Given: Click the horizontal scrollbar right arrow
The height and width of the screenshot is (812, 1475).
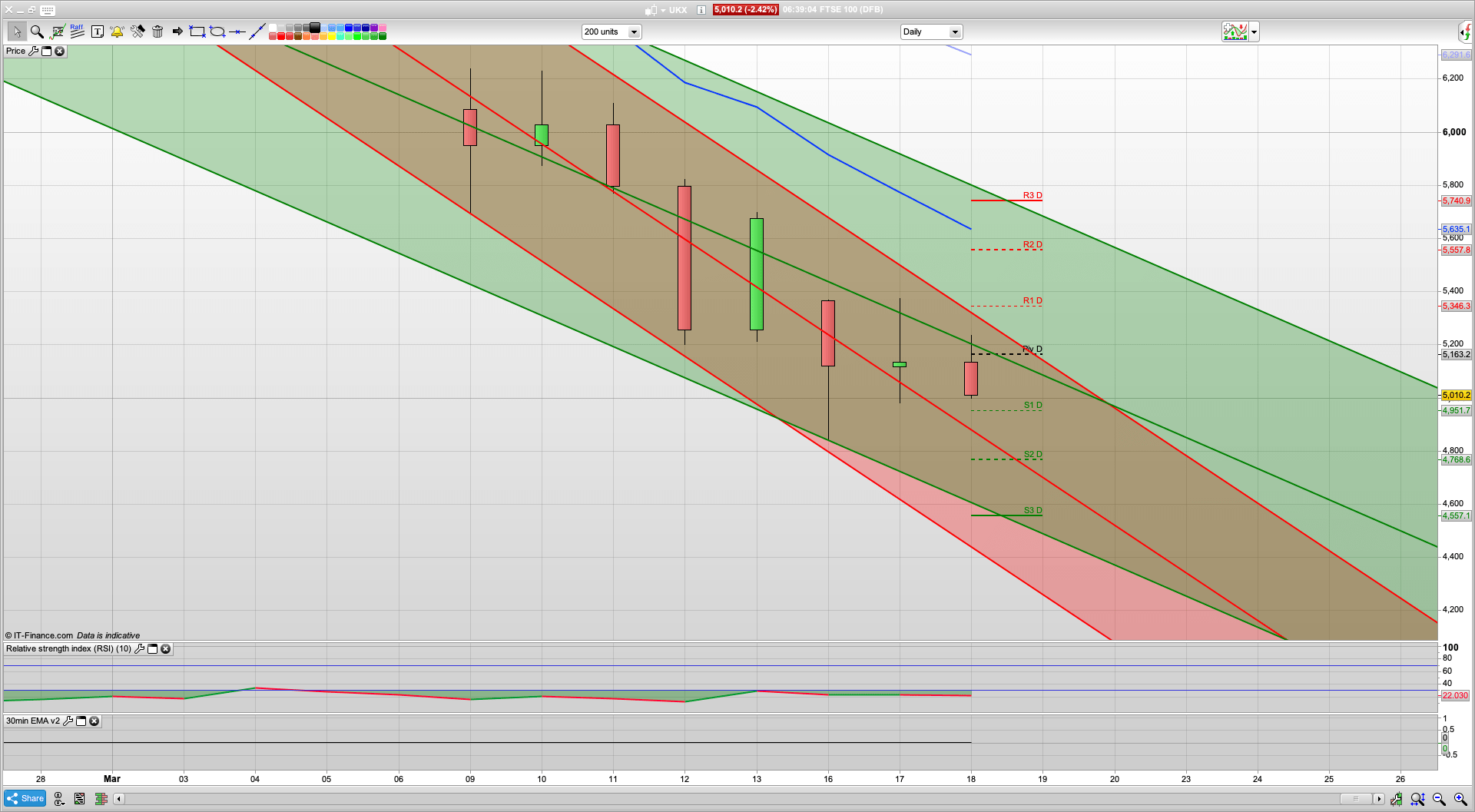Looking at the screenshot, I should 1378,799.
